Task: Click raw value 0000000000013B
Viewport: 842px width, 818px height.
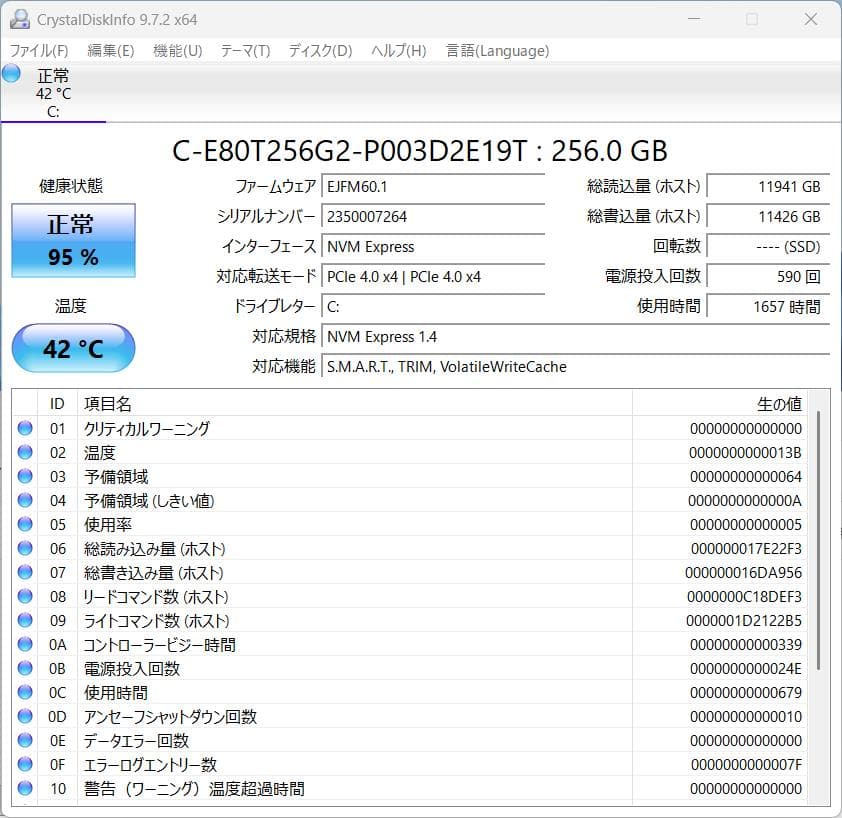Action: pyautogui.click(x=745, y=453)
